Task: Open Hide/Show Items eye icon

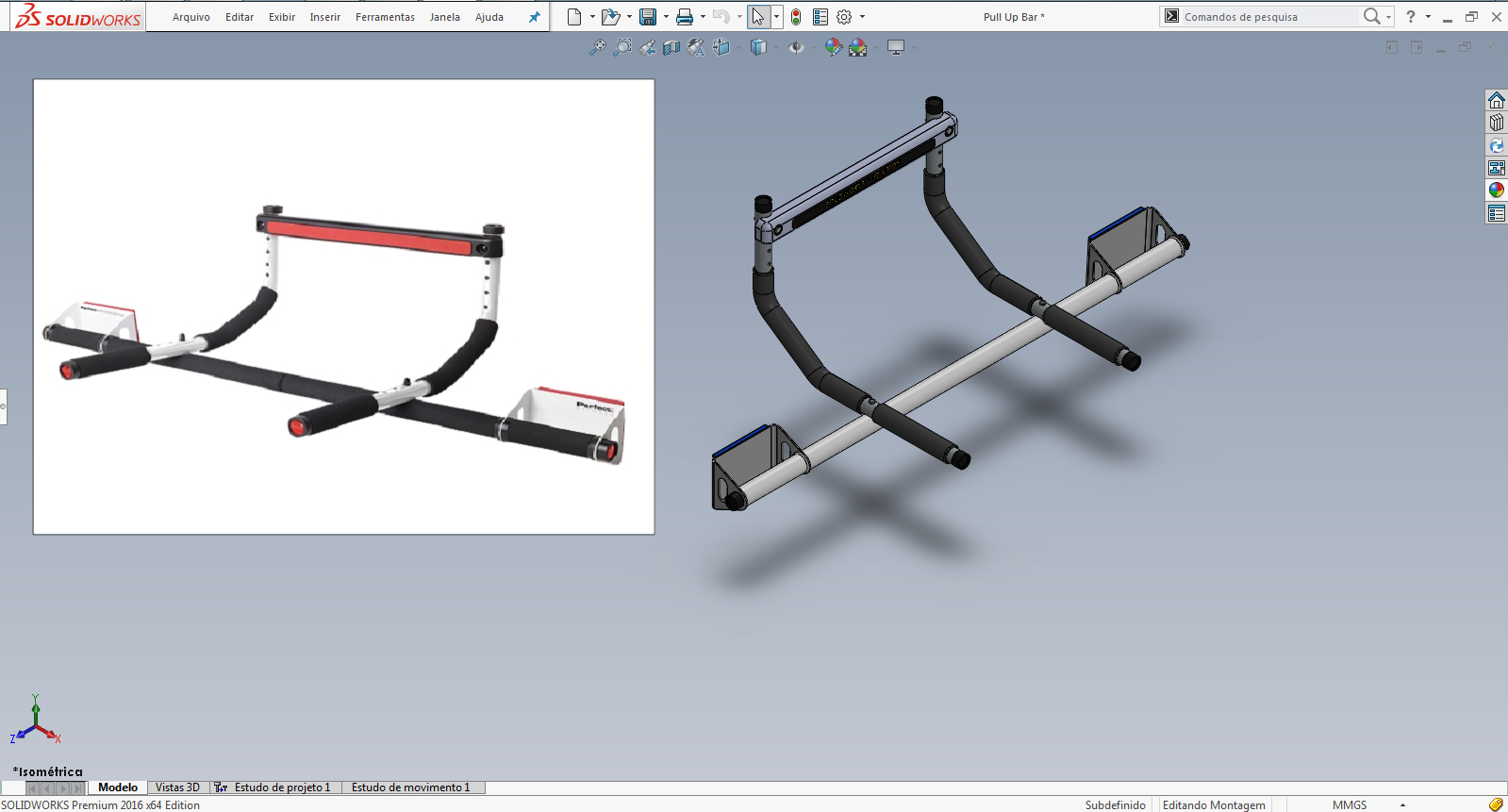Action: (796, 47)
